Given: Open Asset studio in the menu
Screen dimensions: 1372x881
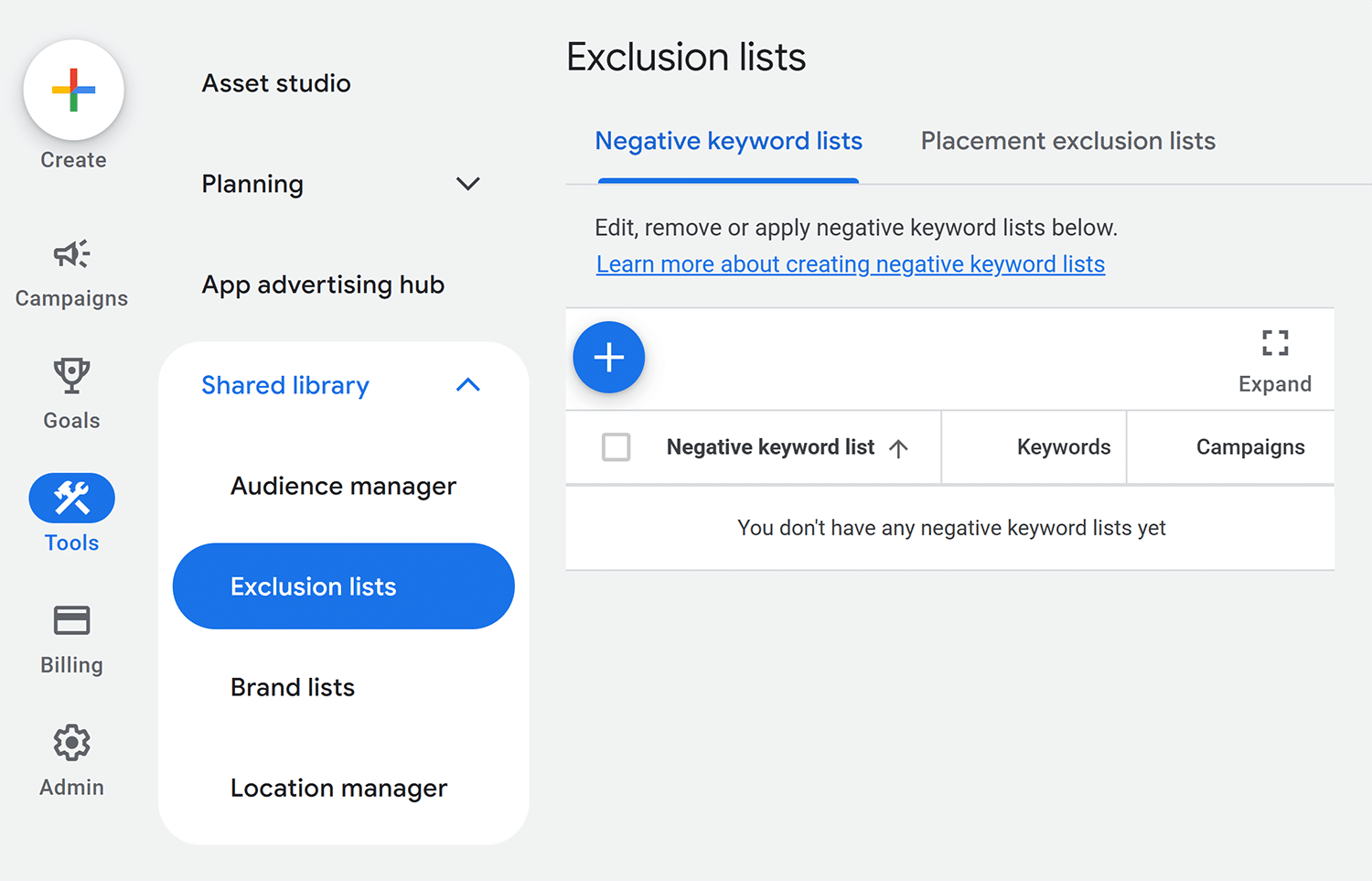Looking at the screenshot, I should tap(276, 83).
